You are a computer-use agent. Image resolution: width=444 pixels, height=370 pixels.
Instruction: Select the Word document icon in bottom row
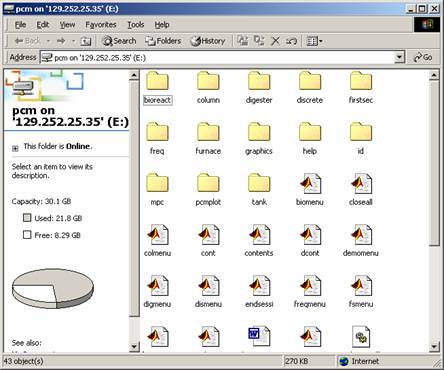(x=259, y=337)
